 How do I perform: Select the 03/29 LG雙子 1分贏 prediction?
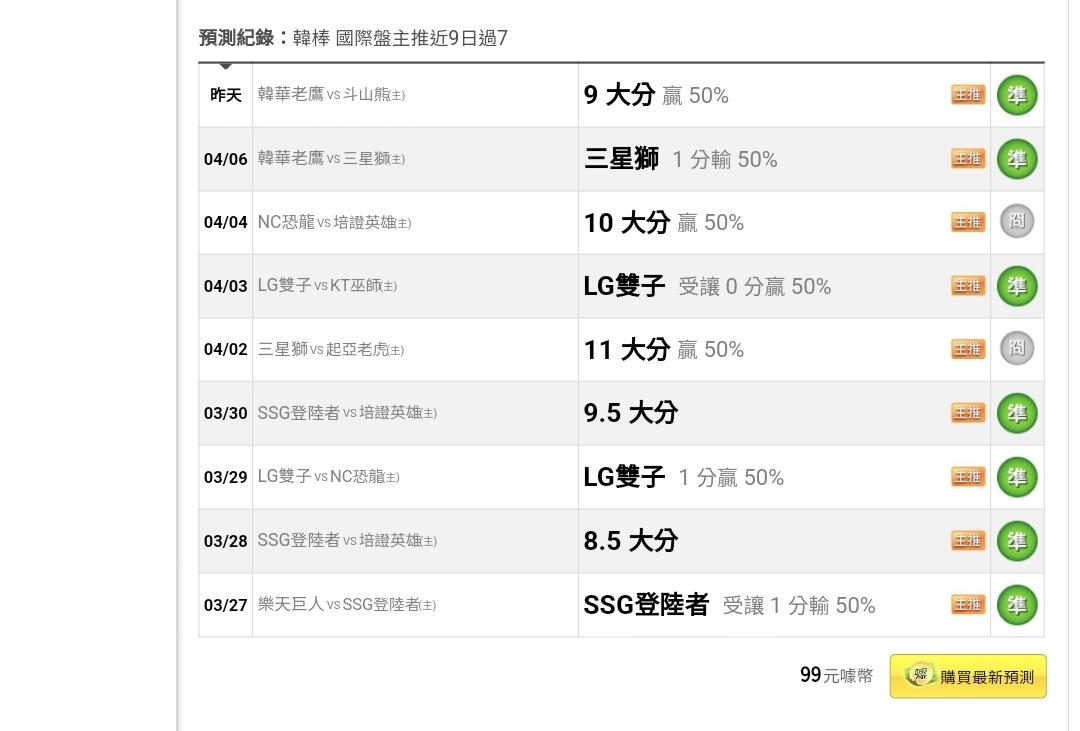[x=683, y=477]
